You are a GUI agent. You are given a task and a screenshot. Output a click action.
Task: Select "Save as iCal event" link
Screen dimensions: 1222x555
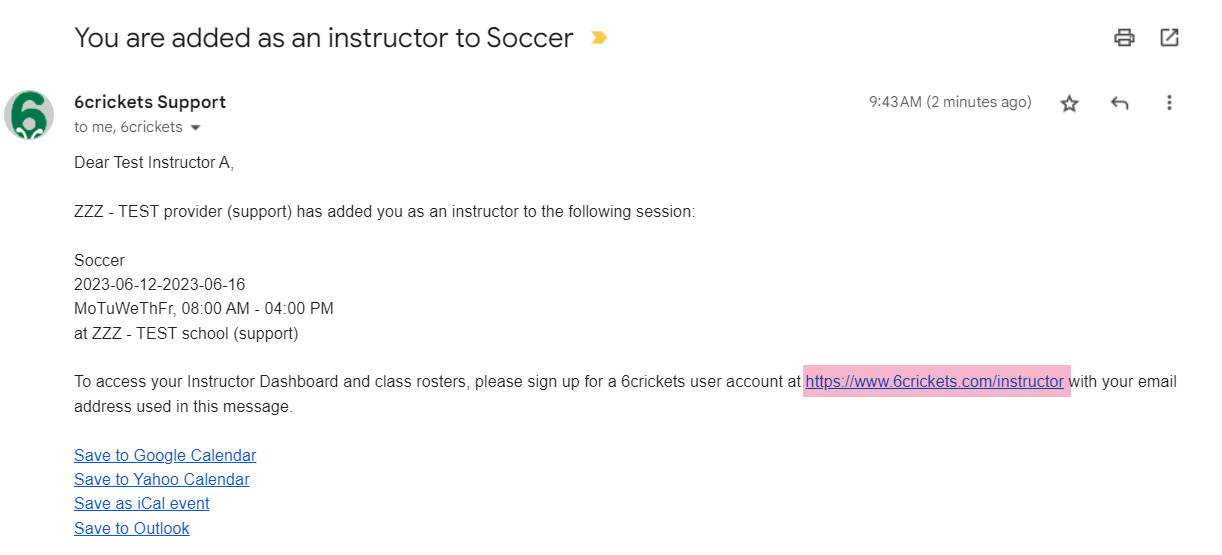(142, 503)
